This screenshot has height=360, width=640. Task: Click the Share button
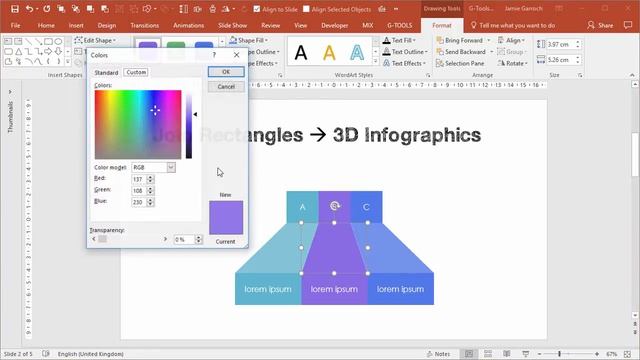pos(600,25)
